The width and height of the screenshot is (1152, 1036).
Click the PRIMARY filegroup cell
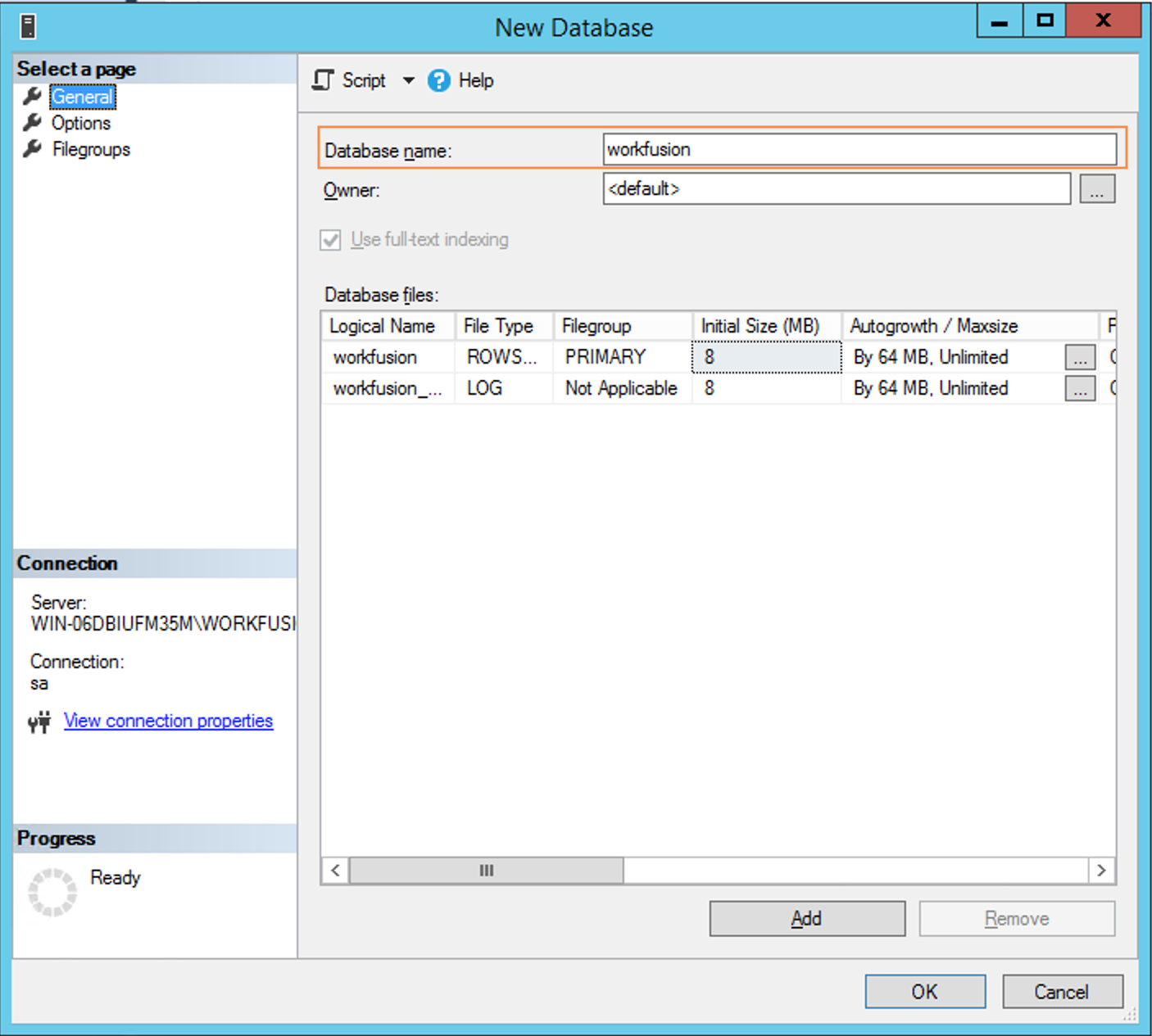pos(623,357)
